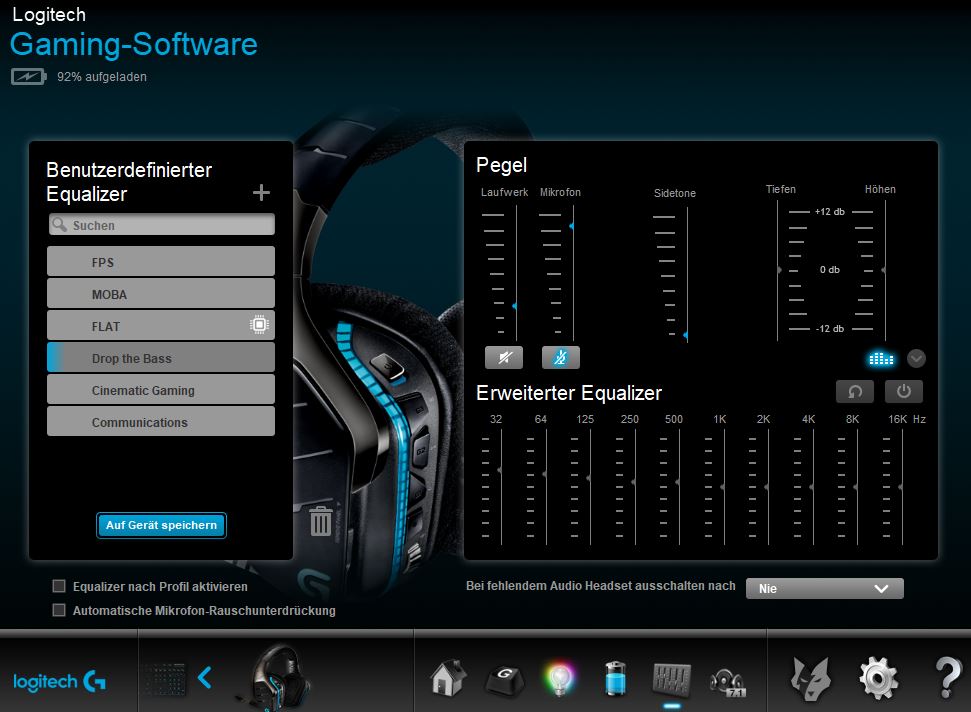This screenshot has width=971, height=712.
Task: Click the battery charging icon at top
Action: (28, 76)
